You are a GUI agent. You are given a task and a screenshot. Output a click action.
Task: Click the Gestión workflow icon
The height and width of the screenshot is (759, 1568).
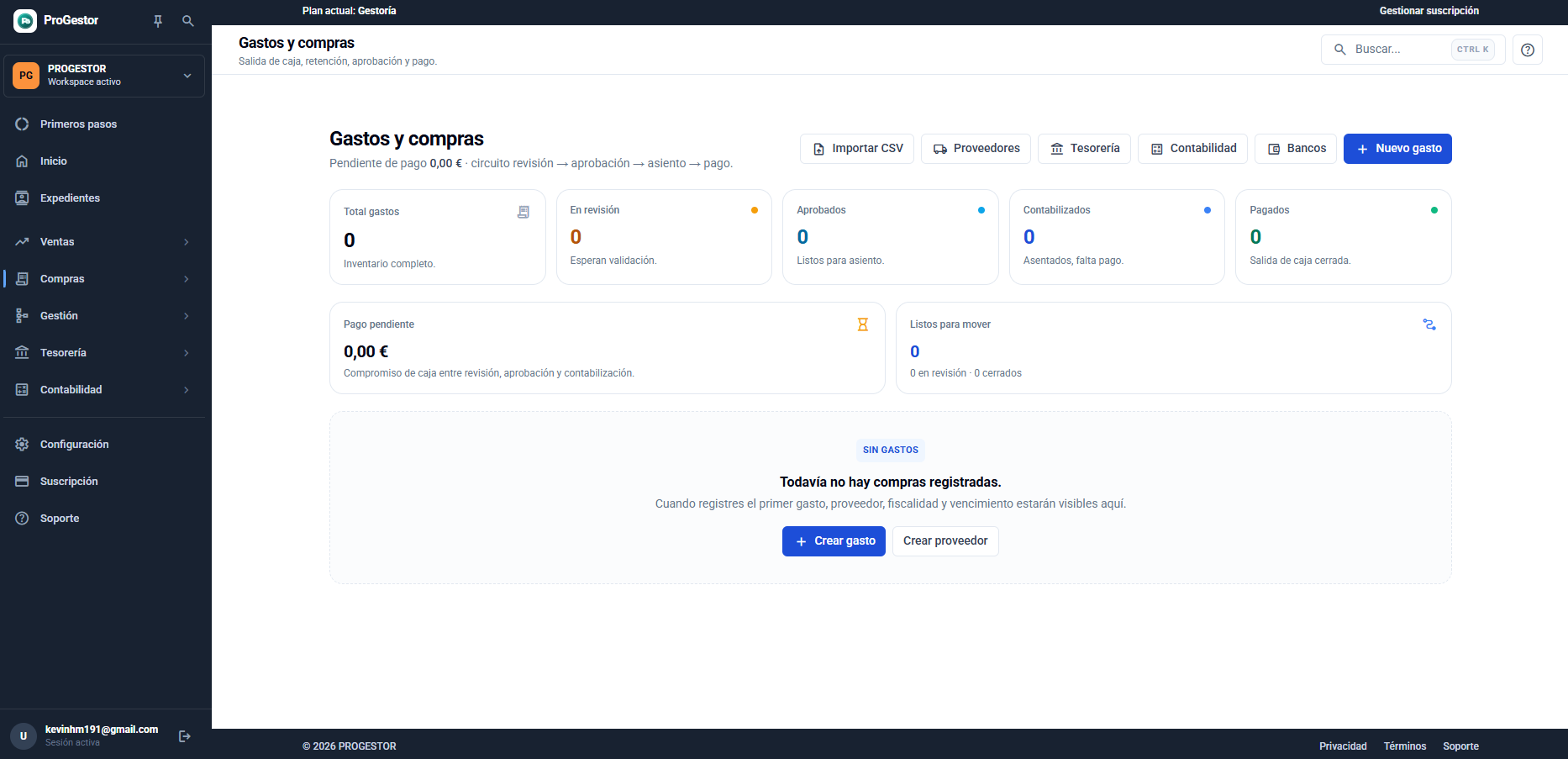tap(22, 316)
